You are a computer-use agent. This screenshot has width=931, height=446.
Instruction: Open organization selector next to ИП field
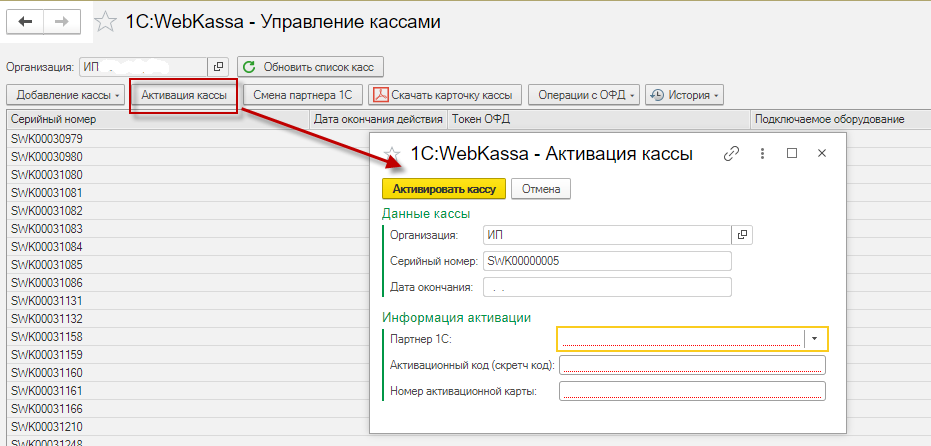coord(218,67)
